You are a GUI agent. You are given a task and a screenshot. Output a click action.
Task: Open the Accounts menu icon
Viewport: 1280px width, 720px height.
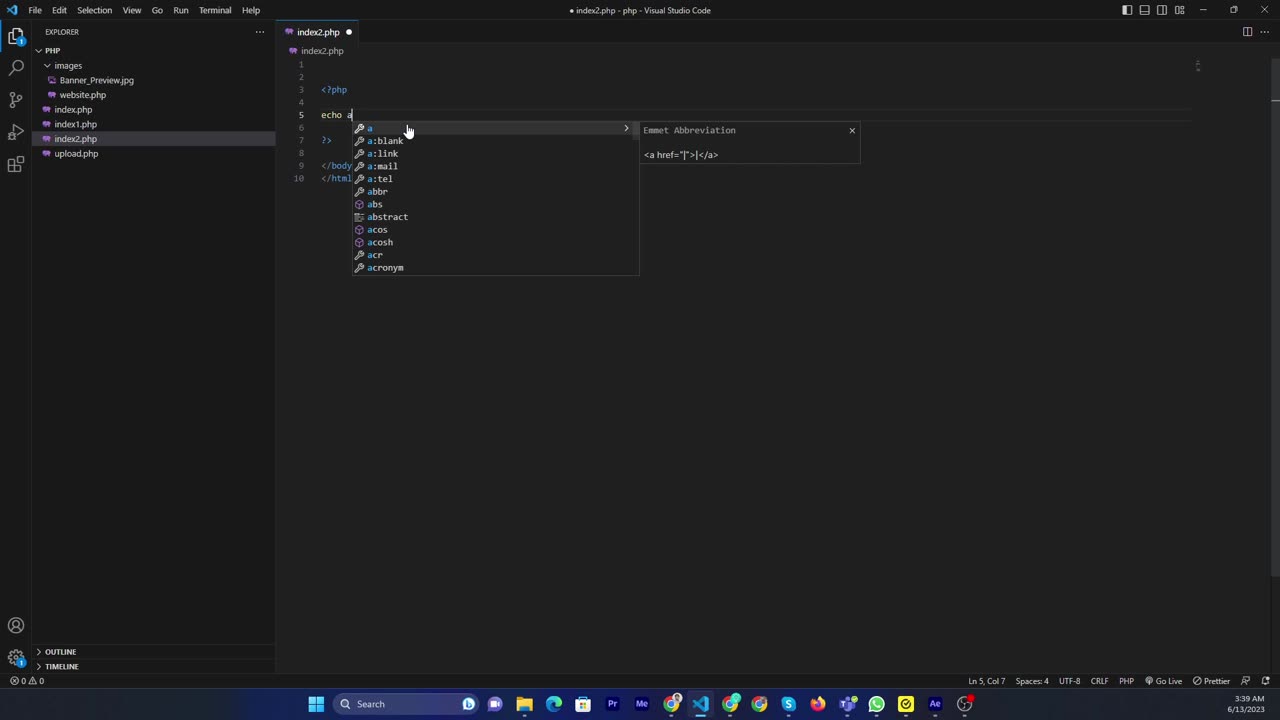pyautogui.click(x=16, y=626)
